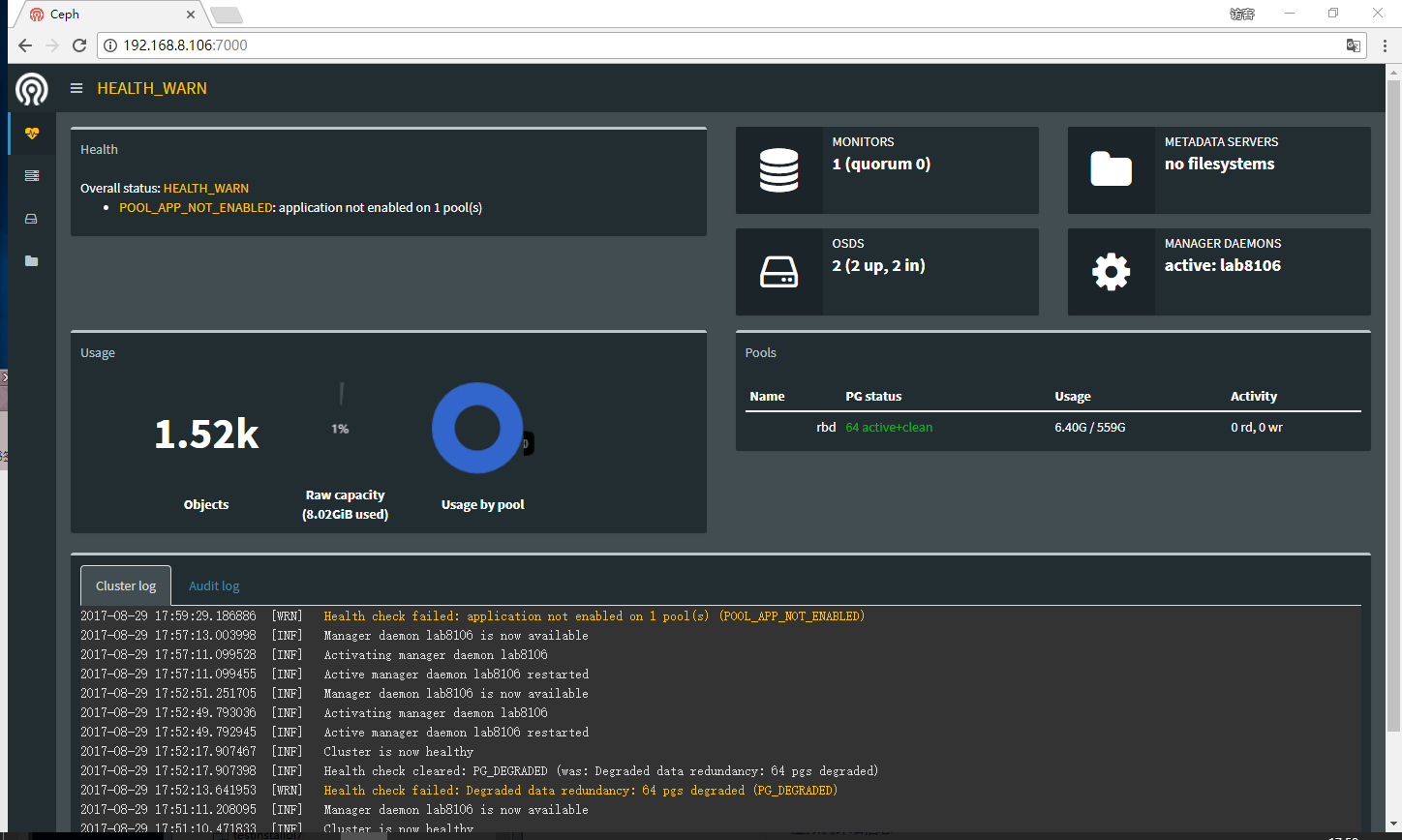Image resolution: width=1402 pixels, height=840 pixels.
Task: Open the filesystem folder sidebar icon
Action: [32, 261]
